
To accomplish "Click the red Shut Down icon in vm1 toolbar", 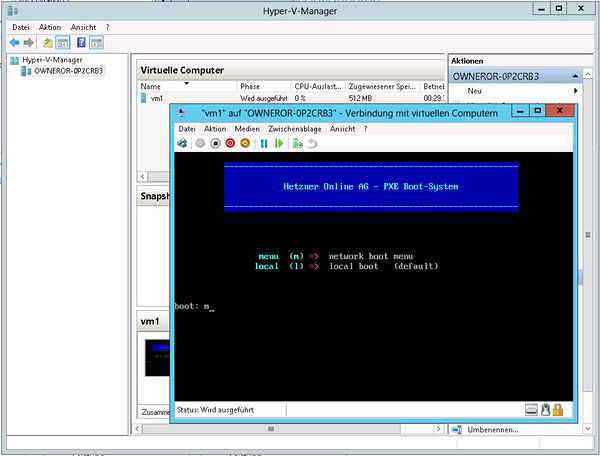I will click(x=230, y=143).
